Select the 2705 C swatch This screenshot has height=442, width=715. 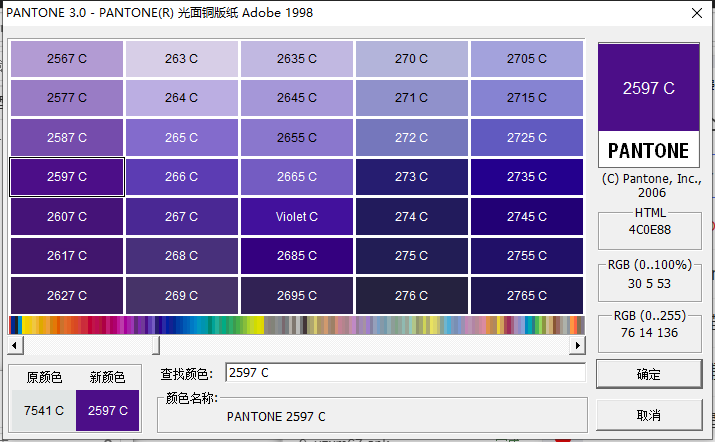[x=526, y=59]
